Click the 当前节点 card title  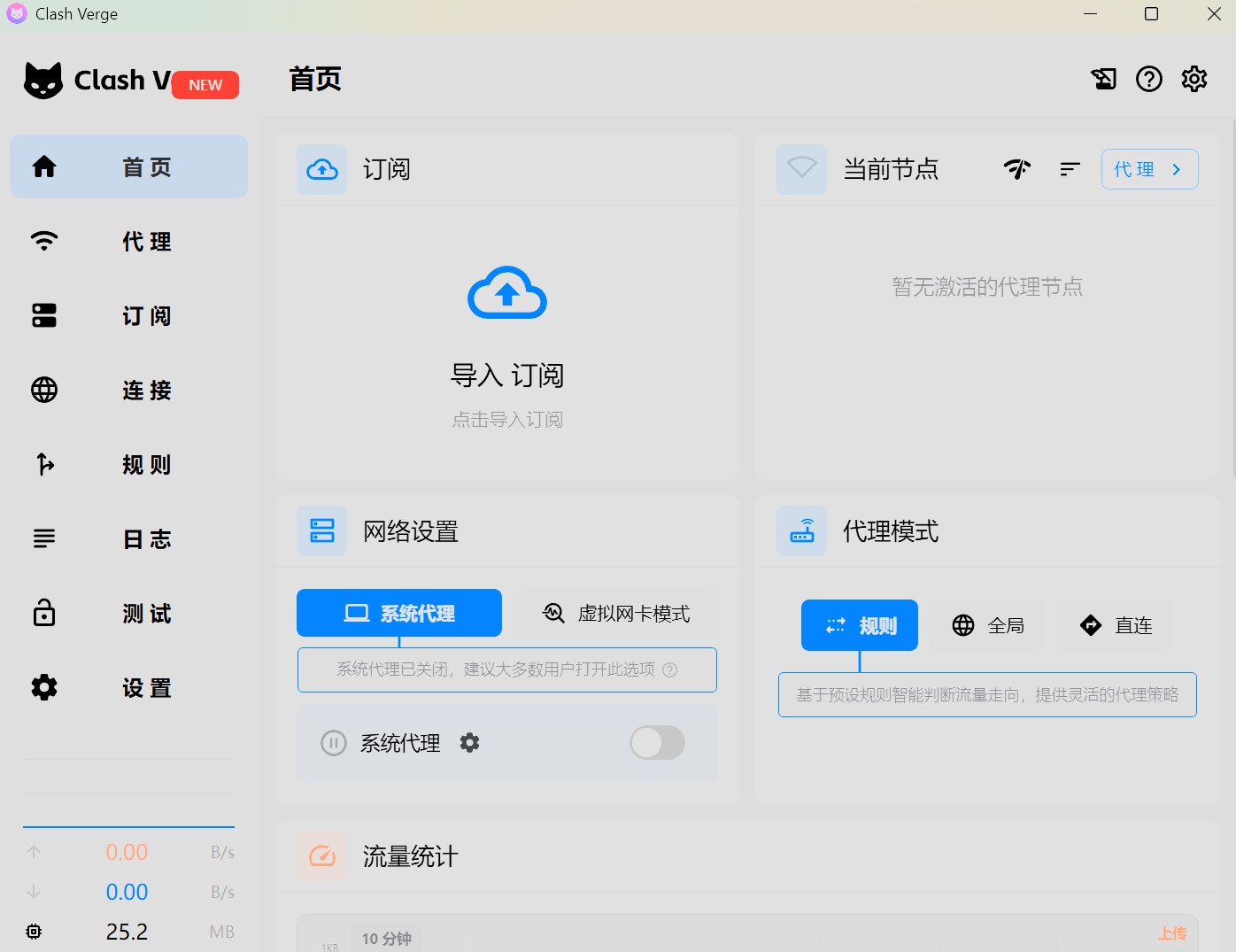(891, 169)
